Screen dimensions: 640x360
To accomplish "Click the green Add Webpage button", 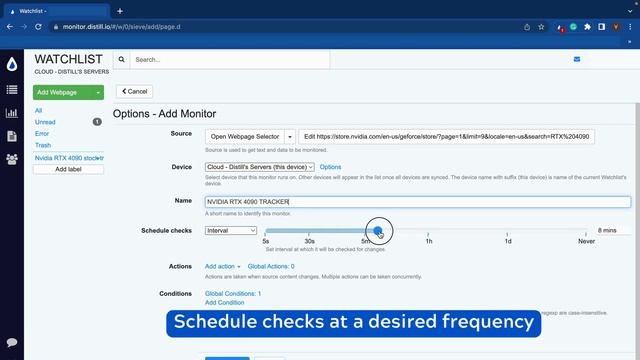I will coord(63,93).
